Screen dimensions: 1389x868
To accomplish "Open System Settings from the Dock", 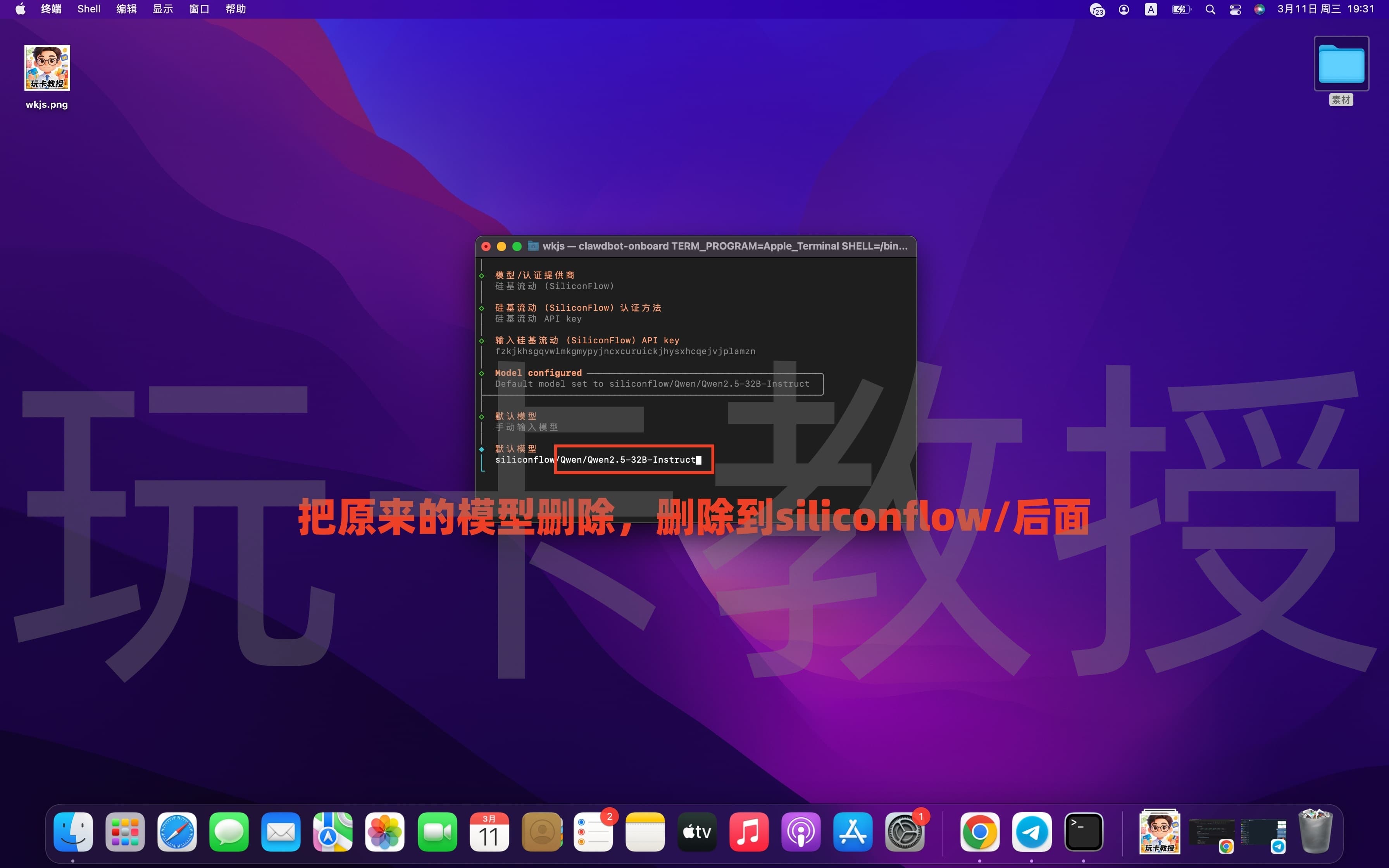I will coord(905,831).
